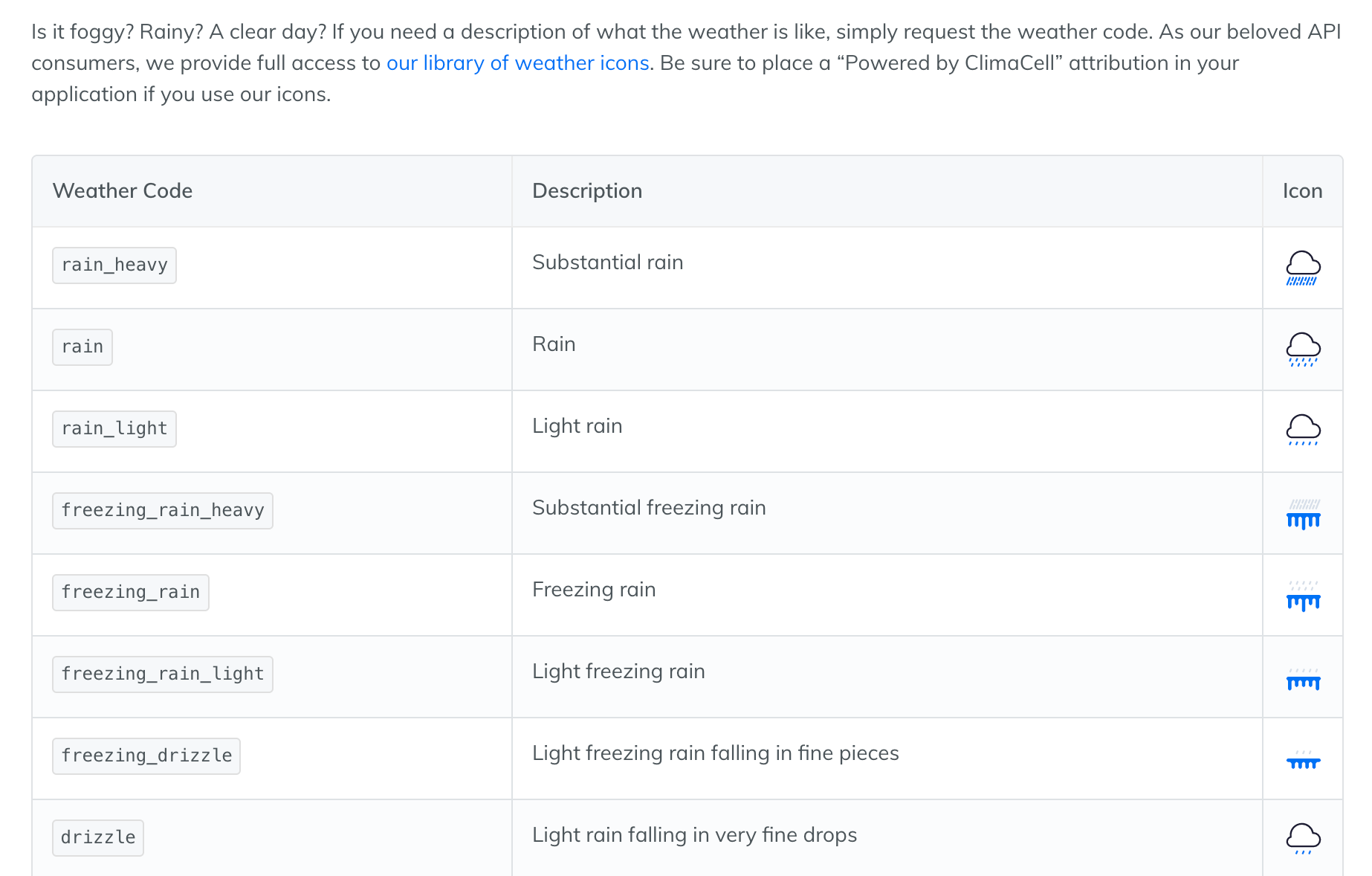Click the Description column header
Screen dimensions: 1372x876
coord(587,191)
